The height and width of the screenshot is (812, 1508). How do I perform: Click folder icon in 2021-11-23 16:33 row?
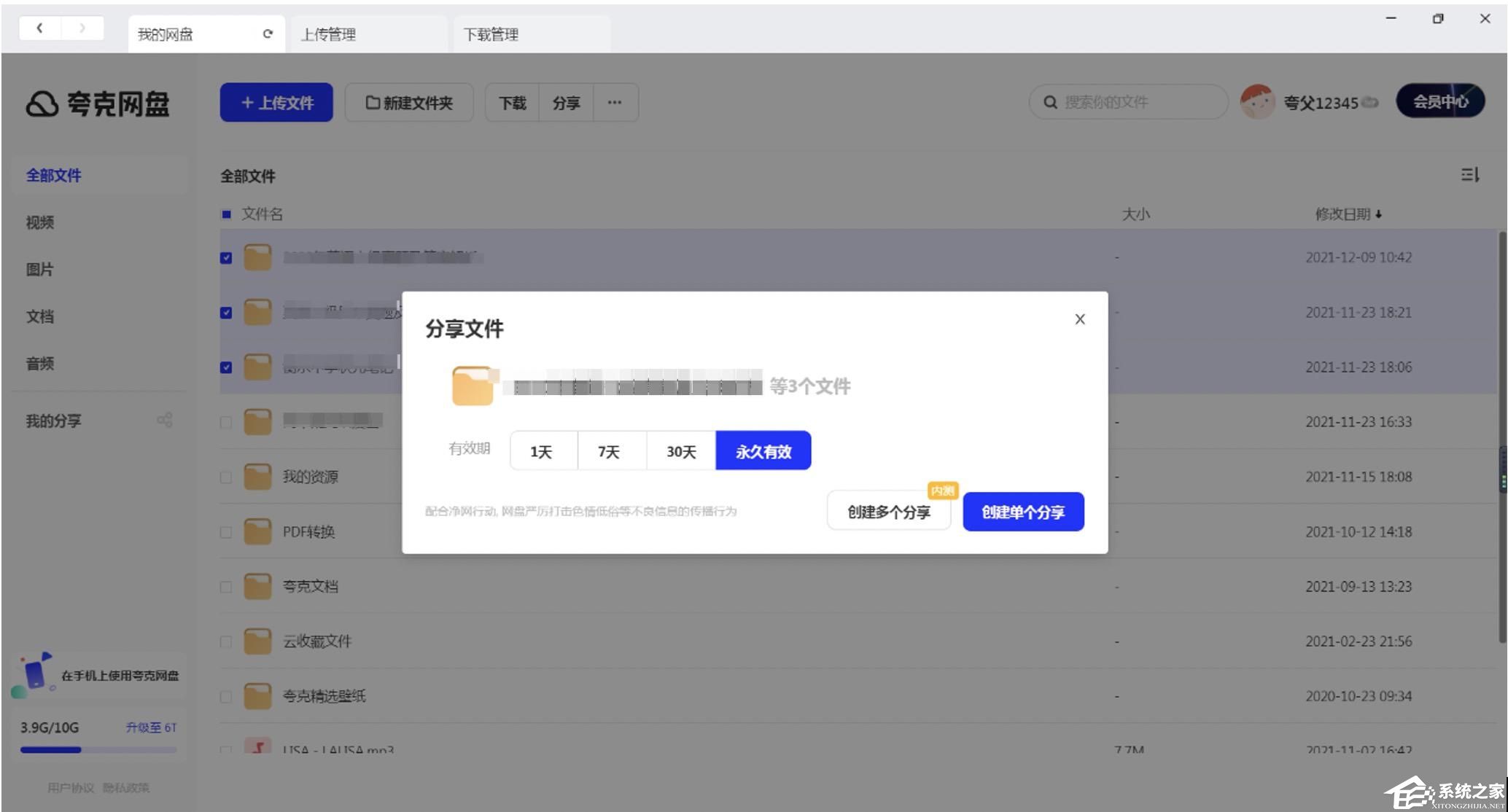click(x=257, y=421)
